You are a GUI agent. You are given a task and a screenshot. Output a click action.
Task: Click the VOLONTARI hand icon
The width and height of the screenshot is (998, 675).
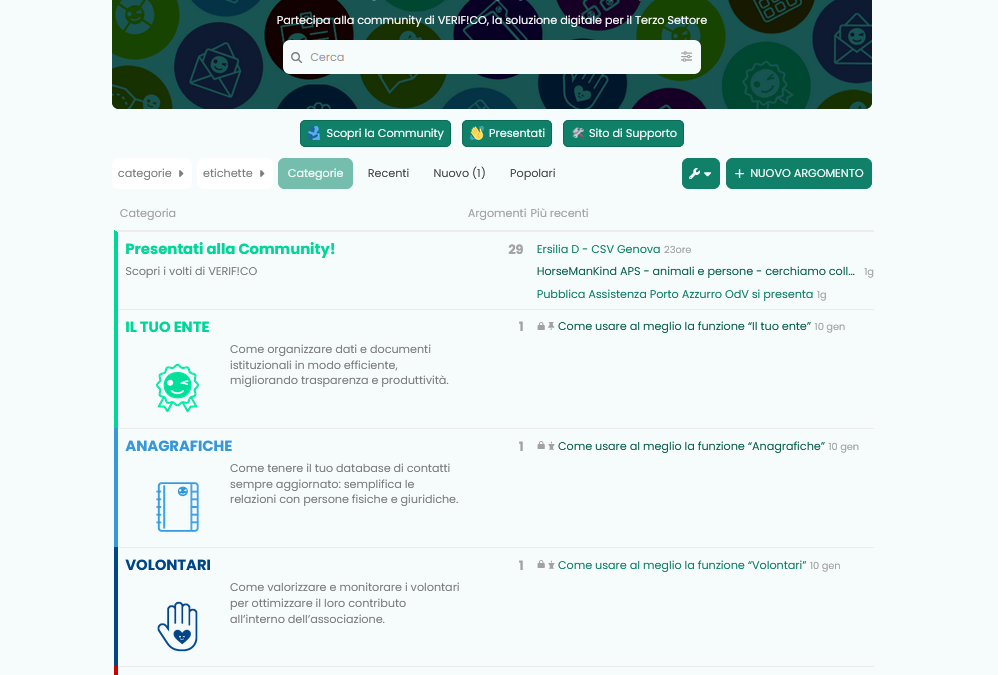[x=178, y=626]
